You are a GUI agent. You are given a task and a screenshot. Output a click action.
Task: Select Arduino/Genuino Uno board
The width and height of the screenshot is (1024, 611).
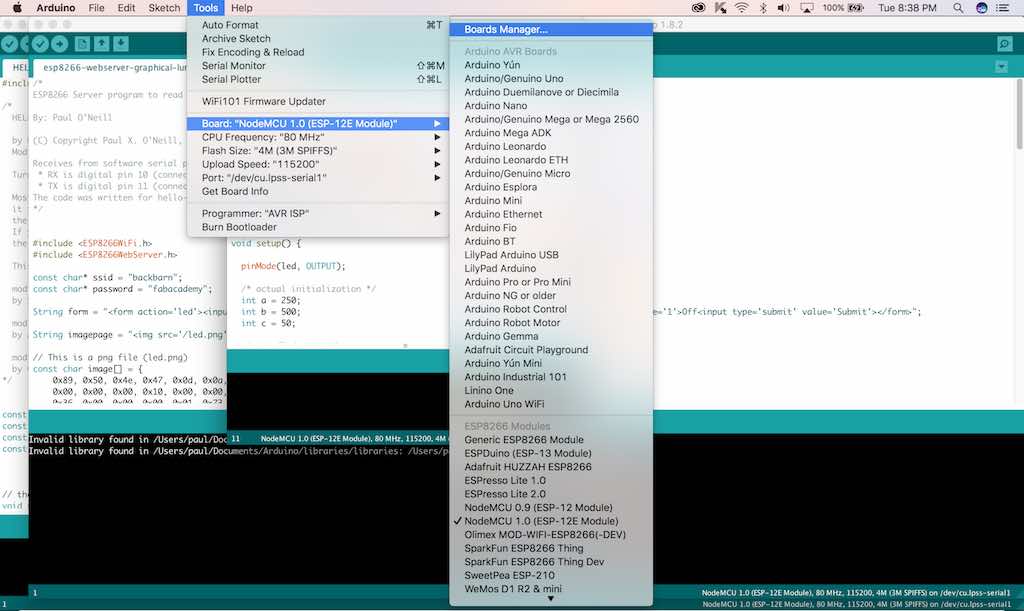[551, 78]
